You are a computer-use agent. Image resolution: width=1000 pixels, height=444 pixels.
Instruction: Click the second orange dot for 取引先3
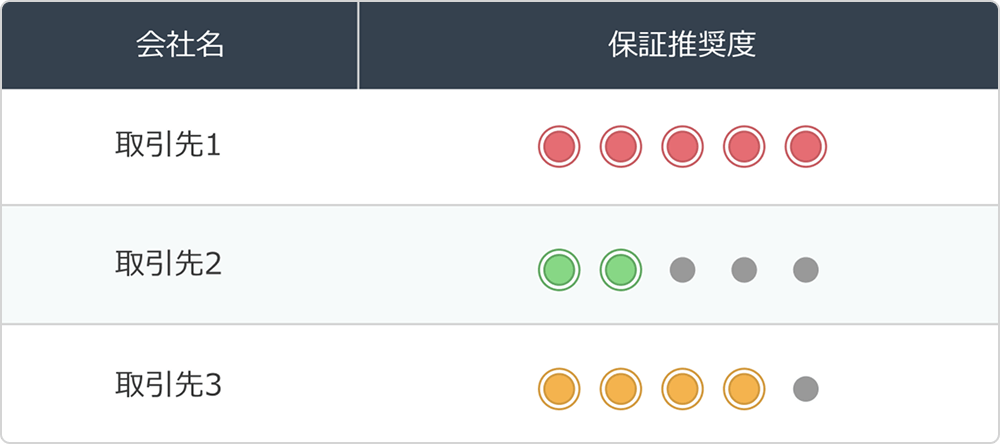coord(620,388)
